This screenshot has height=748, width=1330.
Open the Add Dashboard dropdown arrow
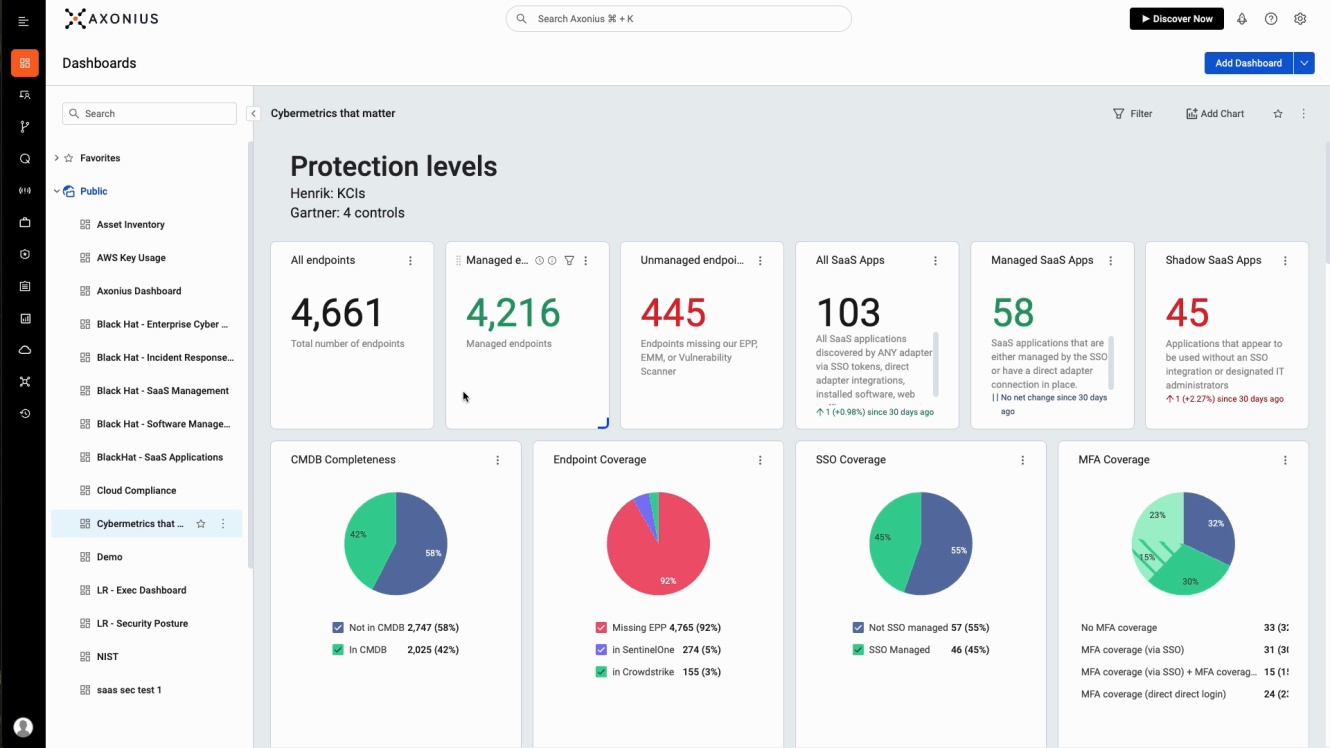(x=1304, y=63)
